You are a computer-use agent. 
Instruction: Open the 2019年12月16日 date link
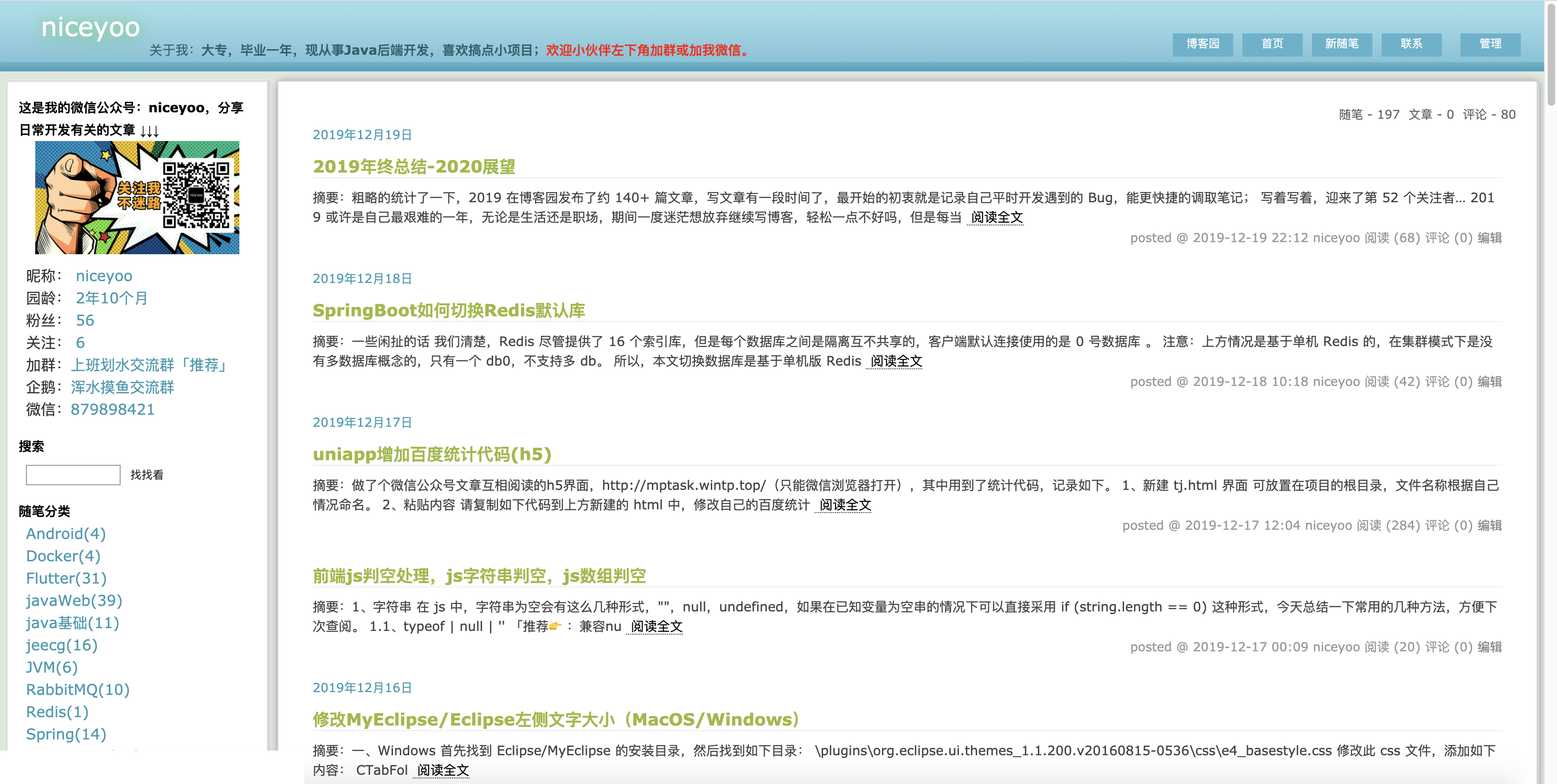click(362, 688)
